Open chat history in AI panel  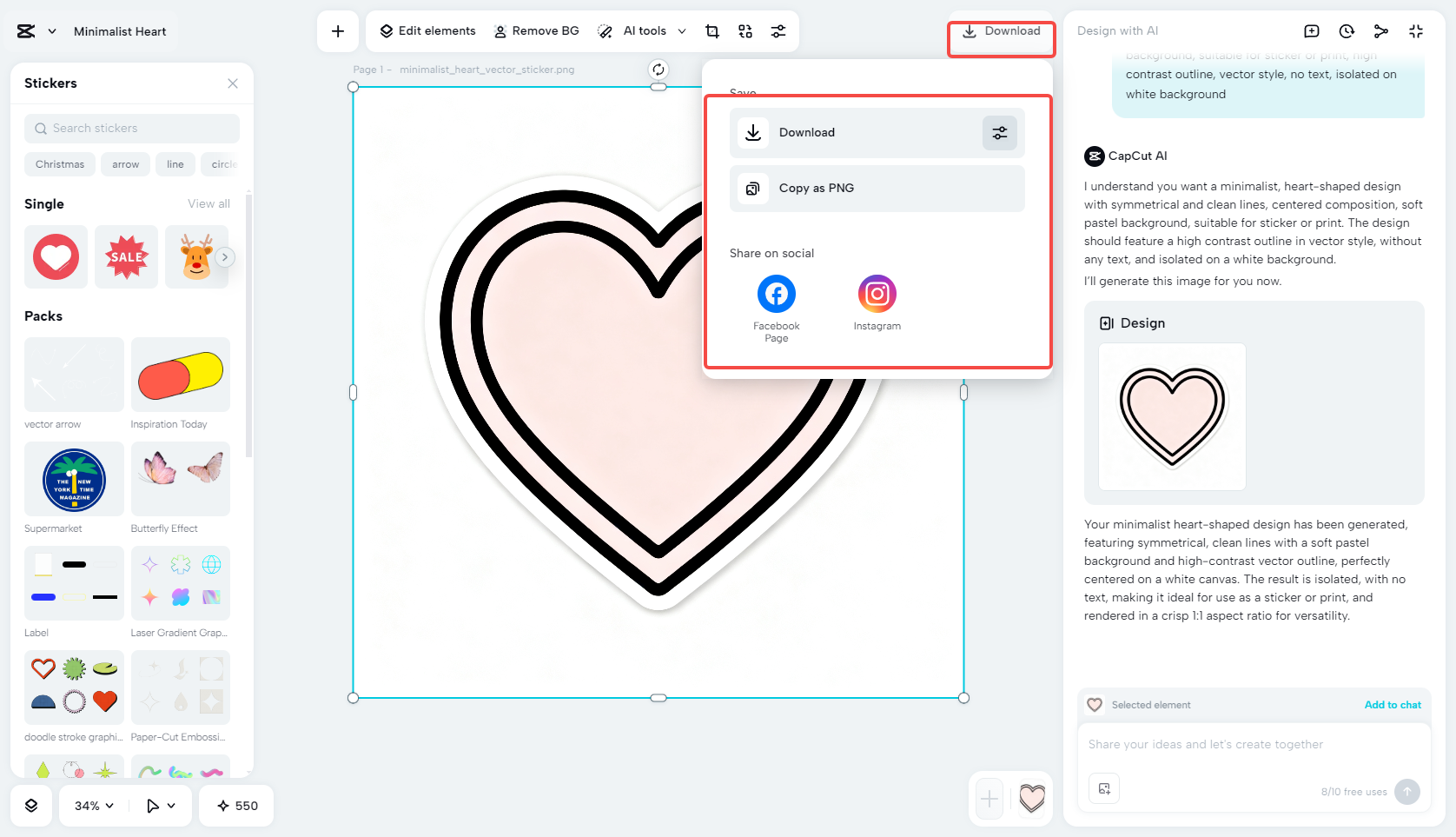(x=1346, y=30)
